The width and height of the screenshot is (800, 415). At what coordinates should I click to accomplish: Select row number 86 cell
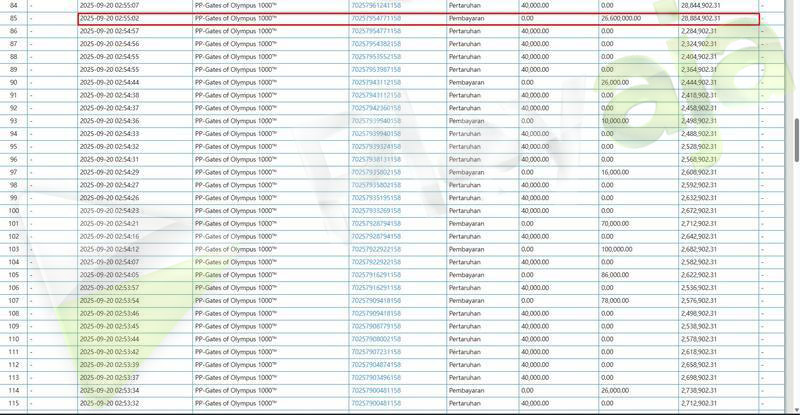tap(14, 31)
